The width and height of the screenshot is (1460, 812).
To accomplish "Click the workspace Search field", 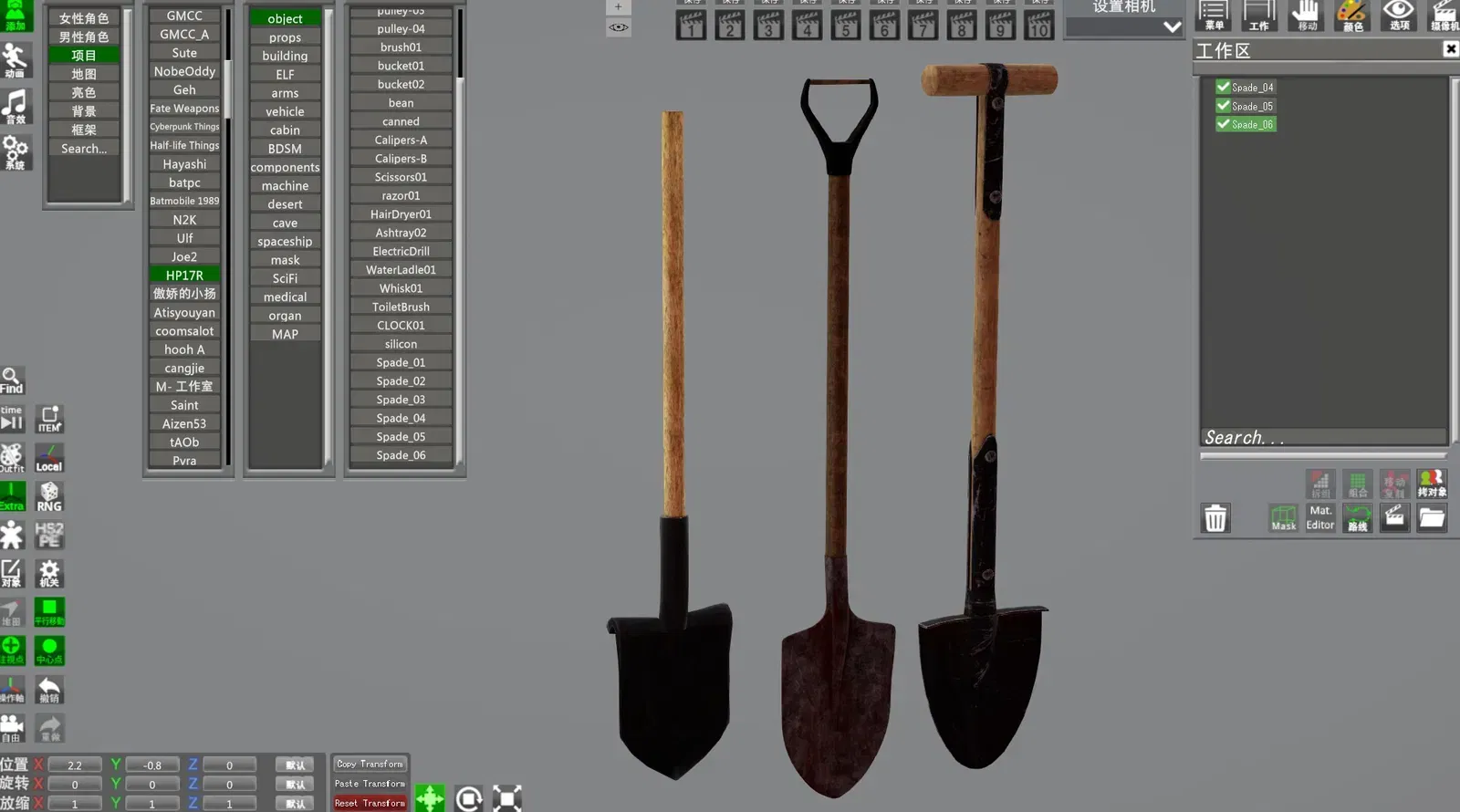I will click(x=1323, y=438).
